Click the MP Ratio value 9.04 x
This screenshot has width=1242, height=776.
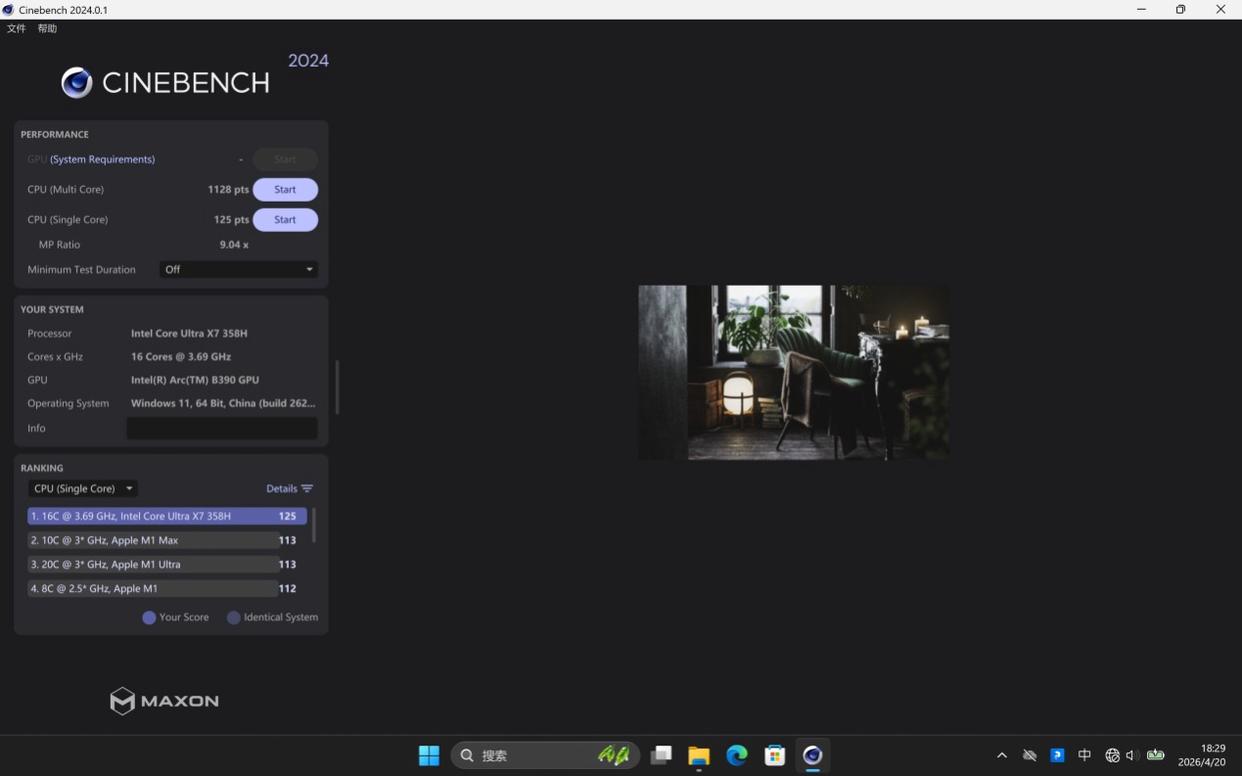(234, 244)
